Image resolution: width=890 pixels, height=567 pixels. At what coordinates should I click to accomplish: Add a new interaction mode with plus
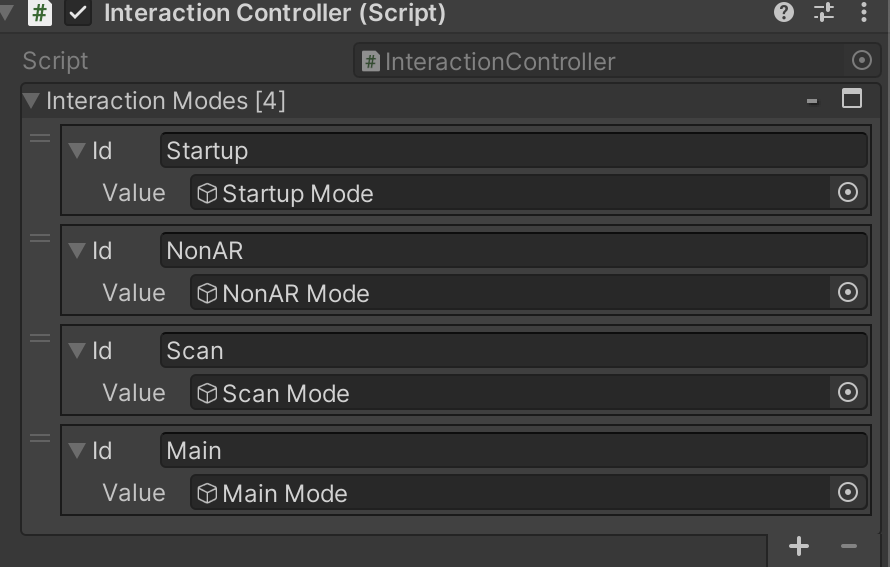tap(798, 546)
